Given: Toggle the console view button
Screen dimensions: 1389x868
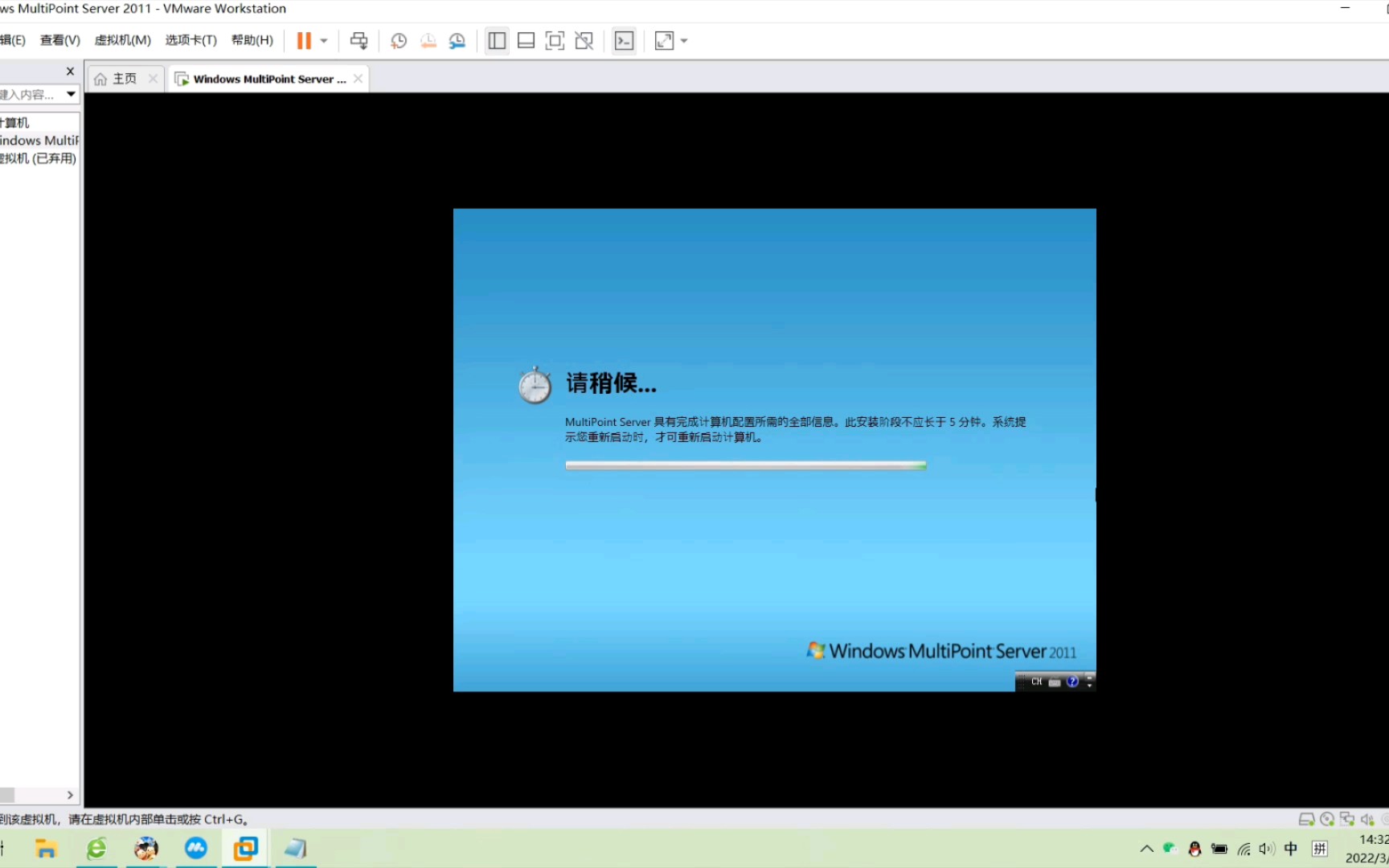Looking at the screenshot, I should point(625,41).
